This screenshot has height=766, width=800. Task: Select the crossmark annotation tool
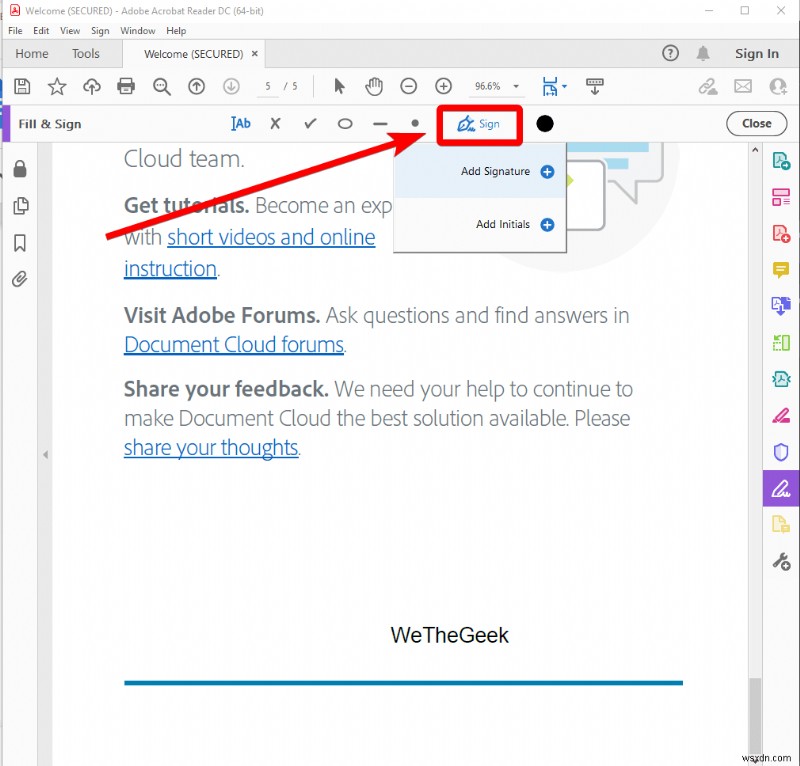[275, 123]
